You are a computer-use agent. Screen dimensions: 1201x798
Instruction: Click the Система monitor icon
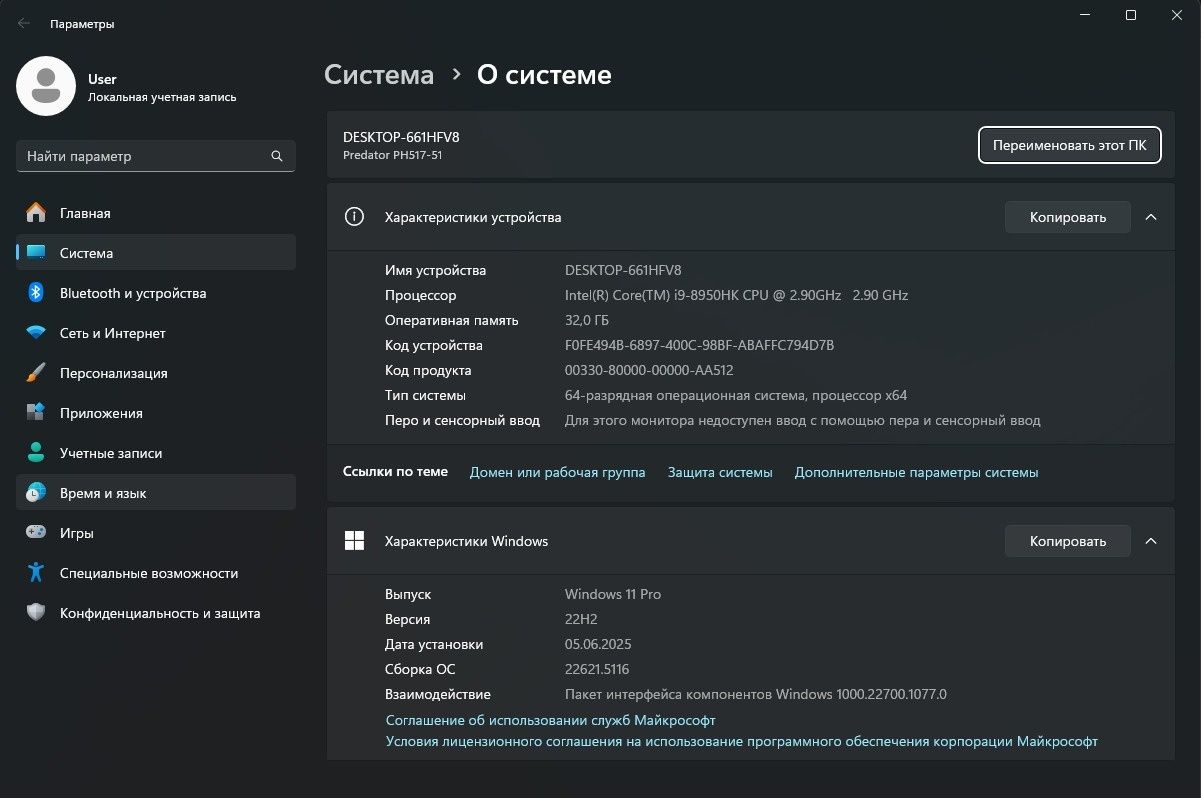click(x=36, y=253)
